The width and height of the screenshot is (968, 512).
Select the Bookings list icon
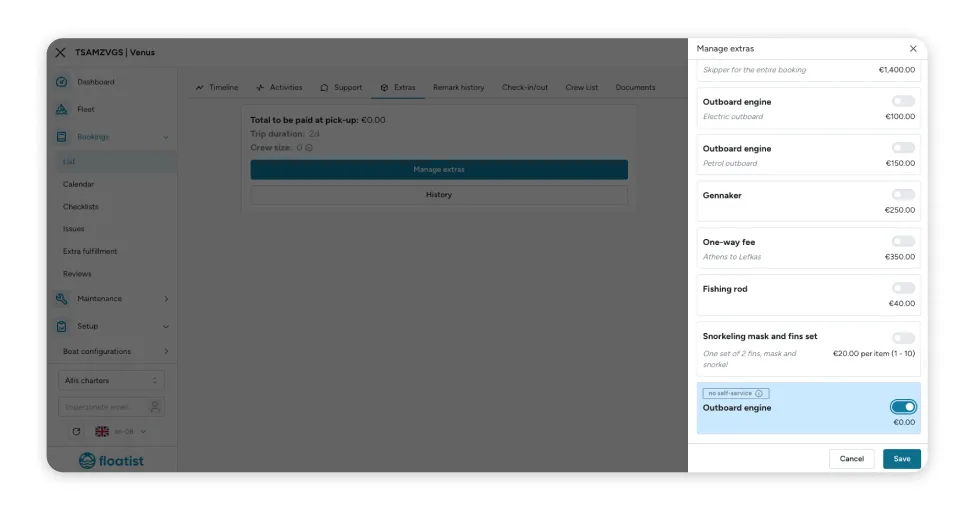tap(62, 136)
